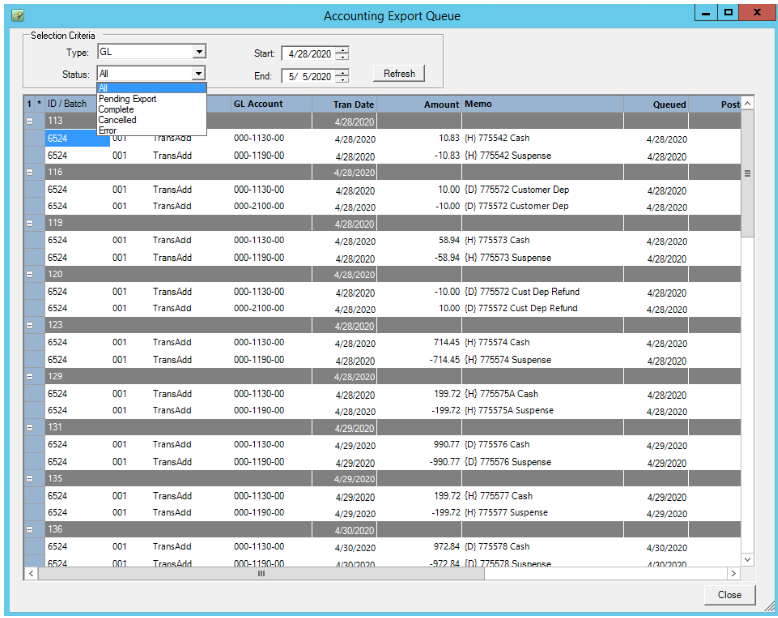
Task: Collapse batch group 113
Action: coord(29,121)
